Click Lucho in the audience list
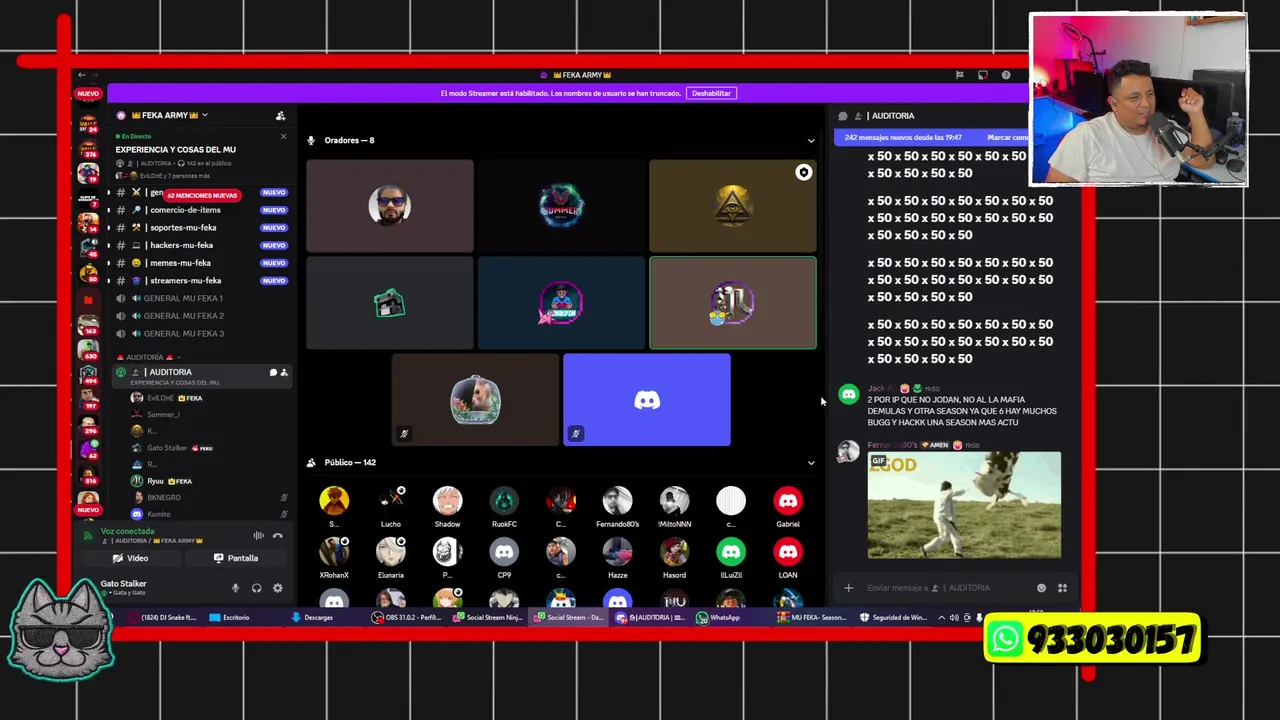This screenshot has width=1280, height=720. point(391,507)
